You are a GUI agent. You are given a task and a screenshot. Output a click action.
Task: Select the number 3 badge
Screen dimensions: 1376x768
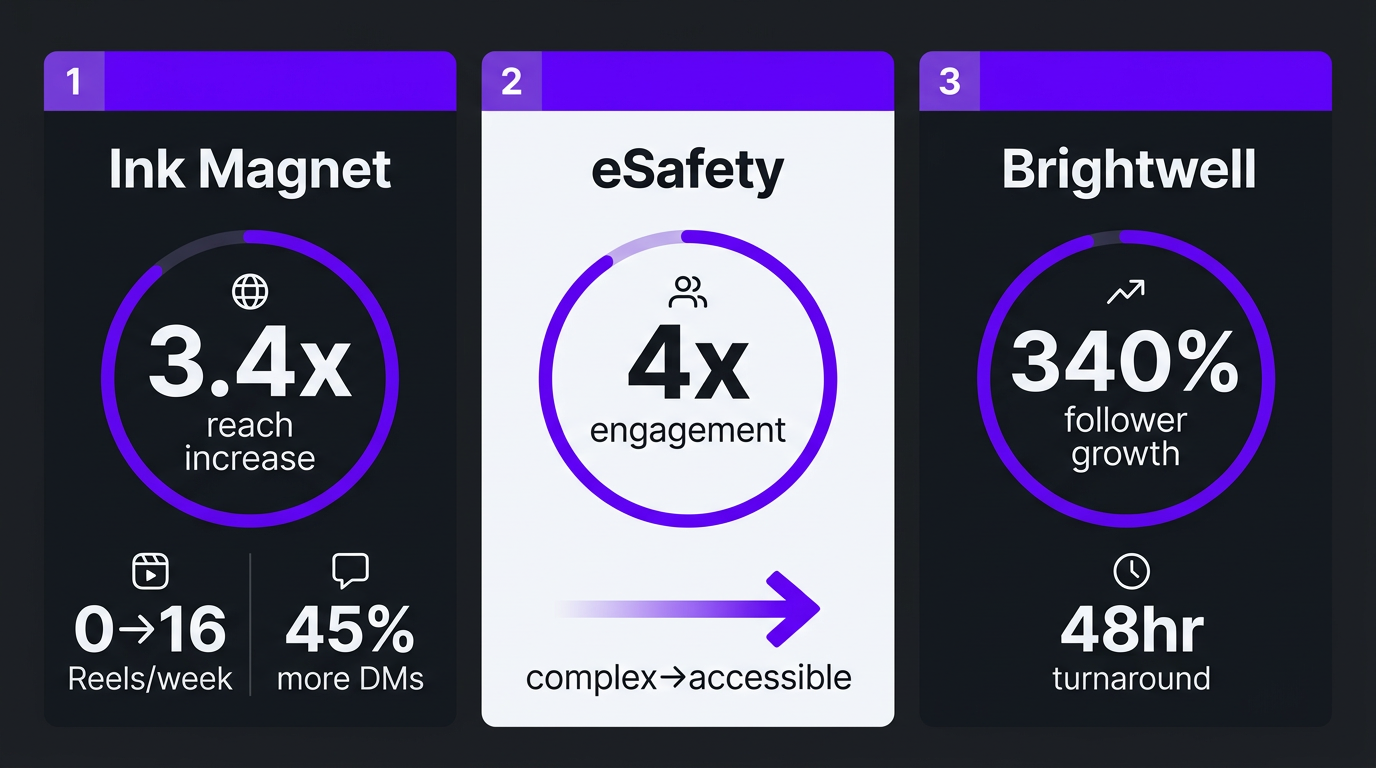click(x=950, y=81)
